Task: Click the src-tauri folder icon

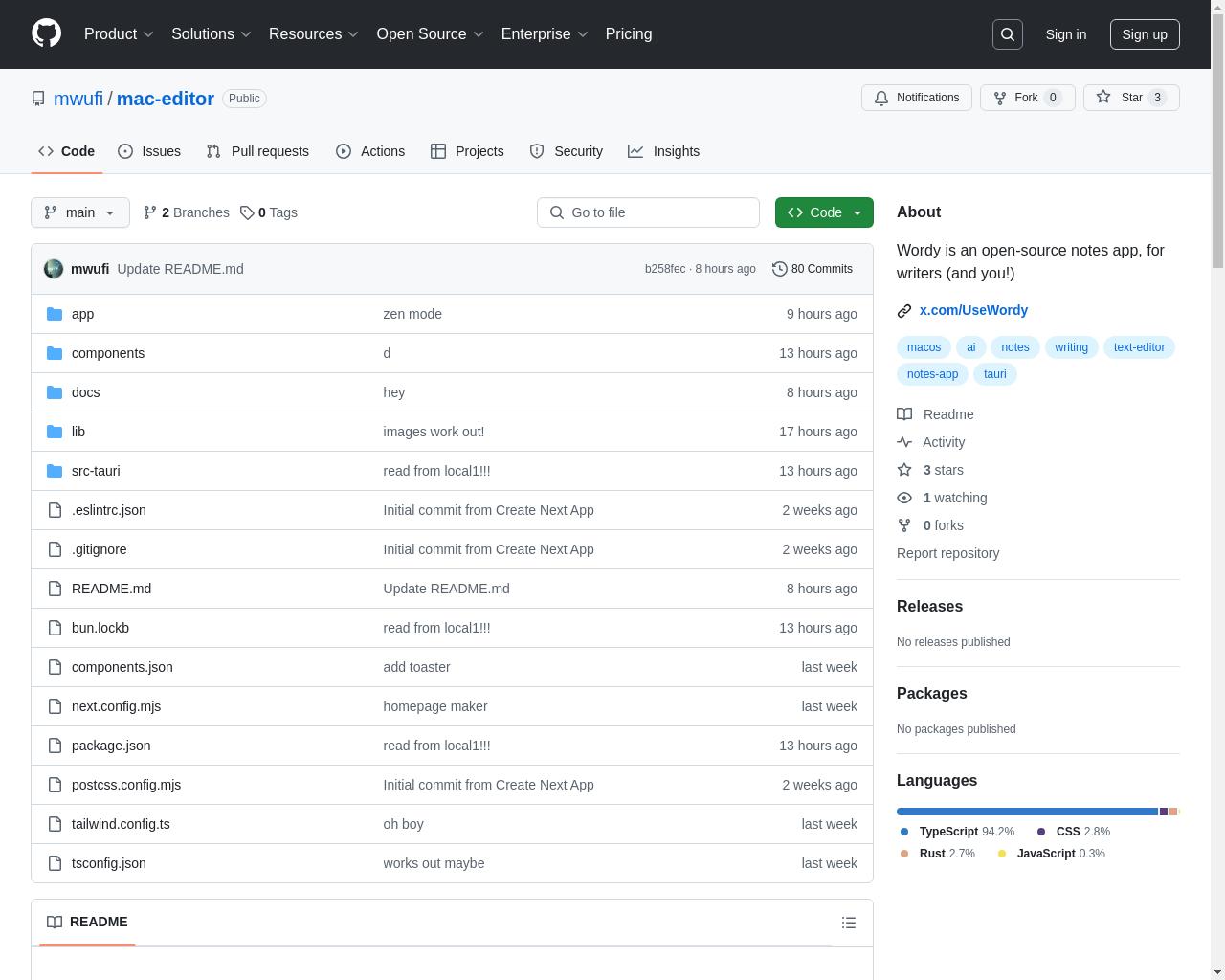Action: 55,471
